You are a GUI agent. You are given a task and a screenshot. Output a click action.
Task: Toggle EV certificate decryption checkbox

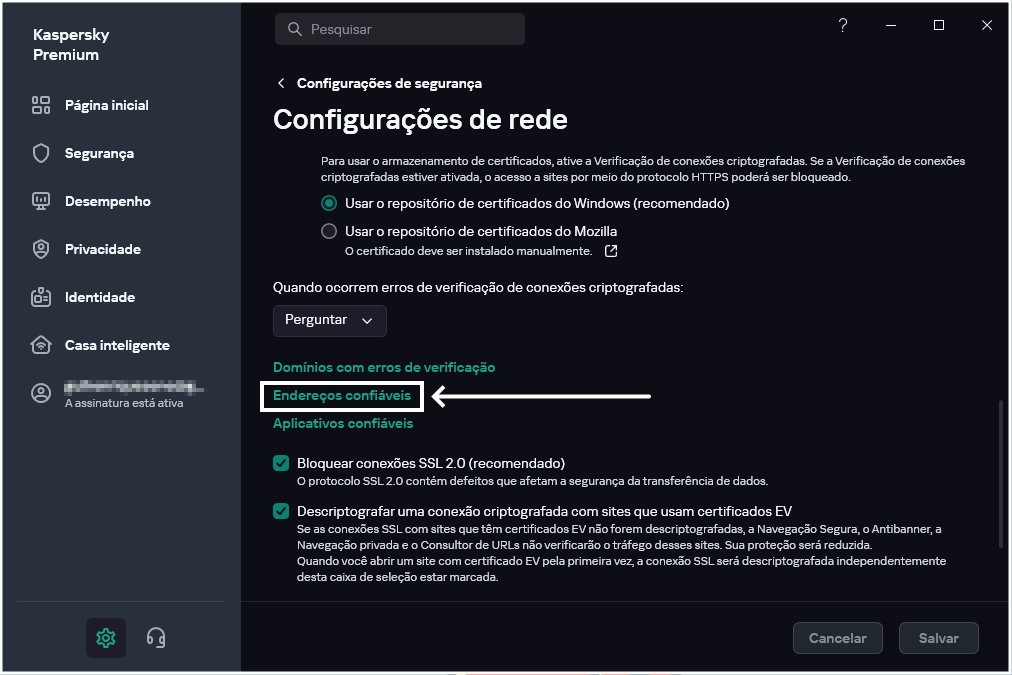point(281,511)
